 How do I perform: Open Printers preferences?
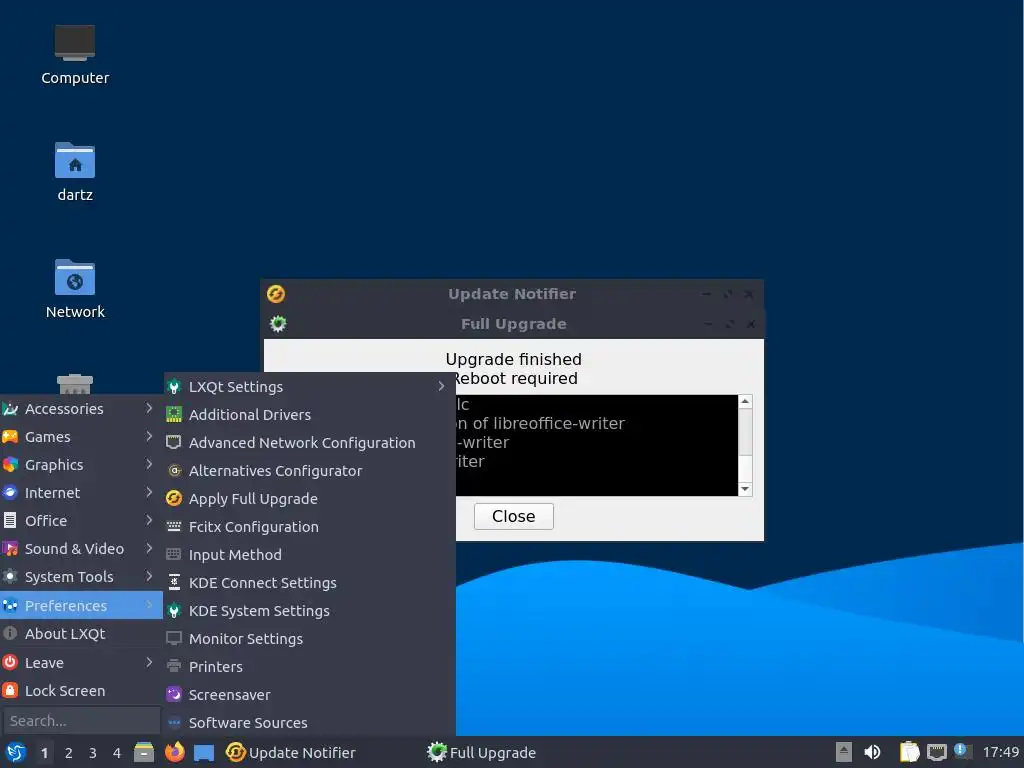click(310, 667)
